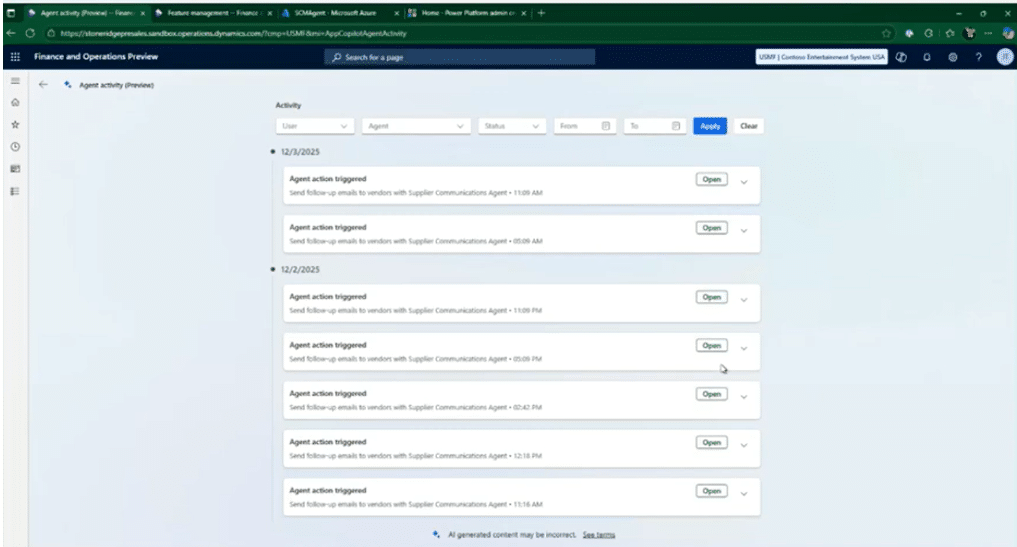
Task: Open the Agent filter dropdown
Action: pos(416,126)
